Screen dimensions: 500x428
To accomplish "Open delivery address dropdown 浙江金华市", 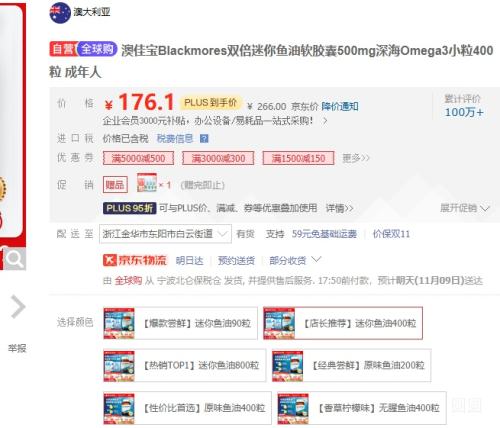I will [x=165, y=234].
